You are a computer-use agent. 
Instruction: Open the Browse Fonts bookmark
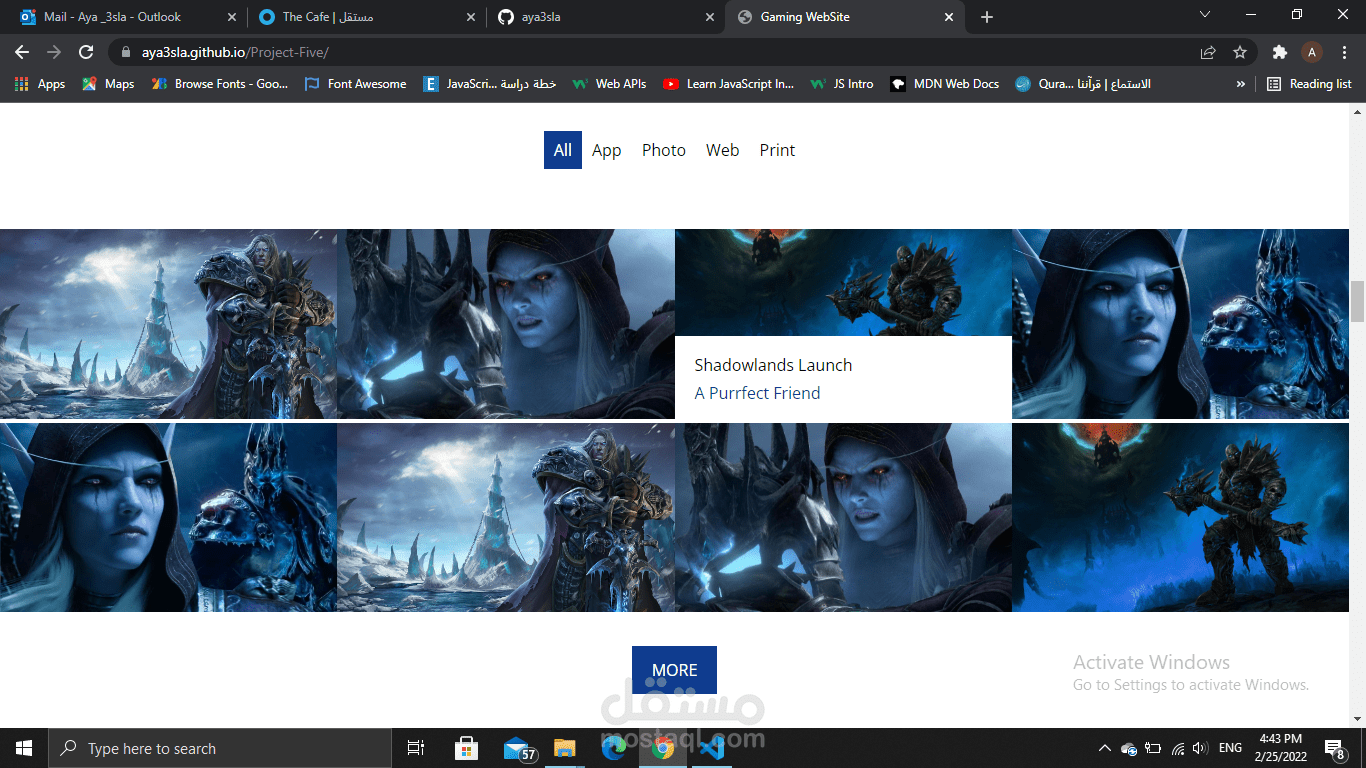(220, 84)
